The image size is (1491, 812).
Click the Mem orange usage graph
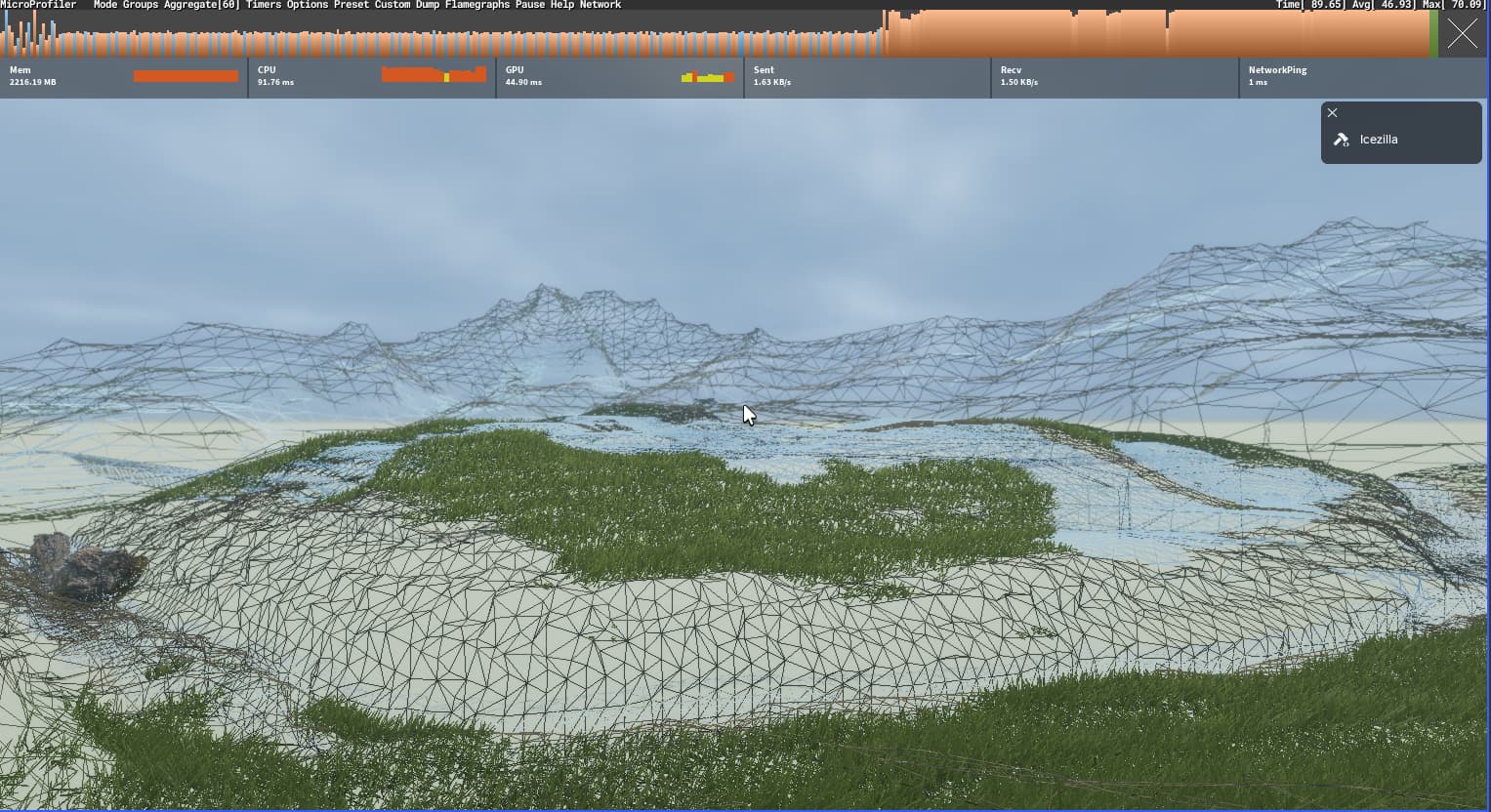(186, 76)
